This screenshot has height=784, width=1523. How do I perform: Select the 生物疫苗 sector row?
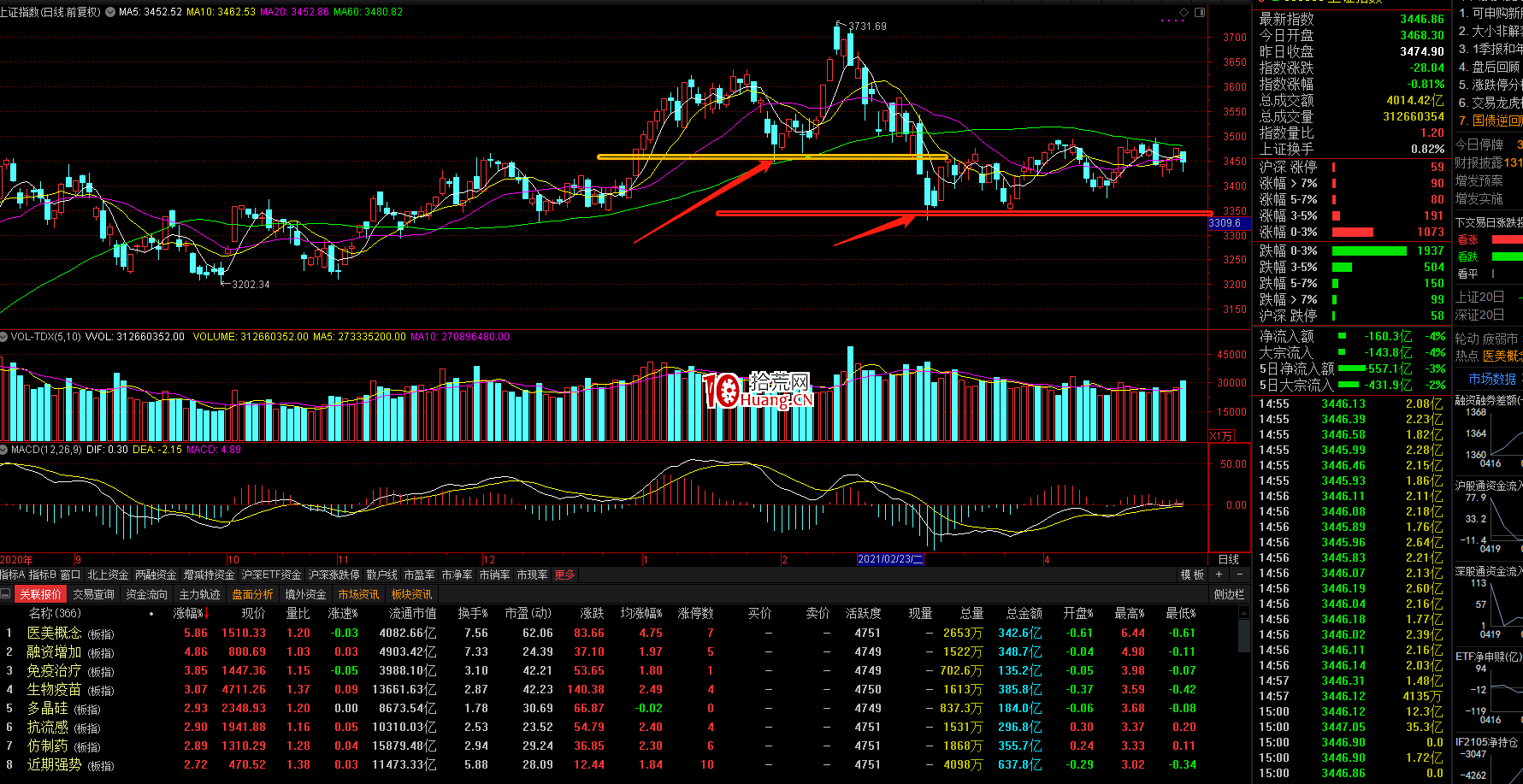click(620, 689)
